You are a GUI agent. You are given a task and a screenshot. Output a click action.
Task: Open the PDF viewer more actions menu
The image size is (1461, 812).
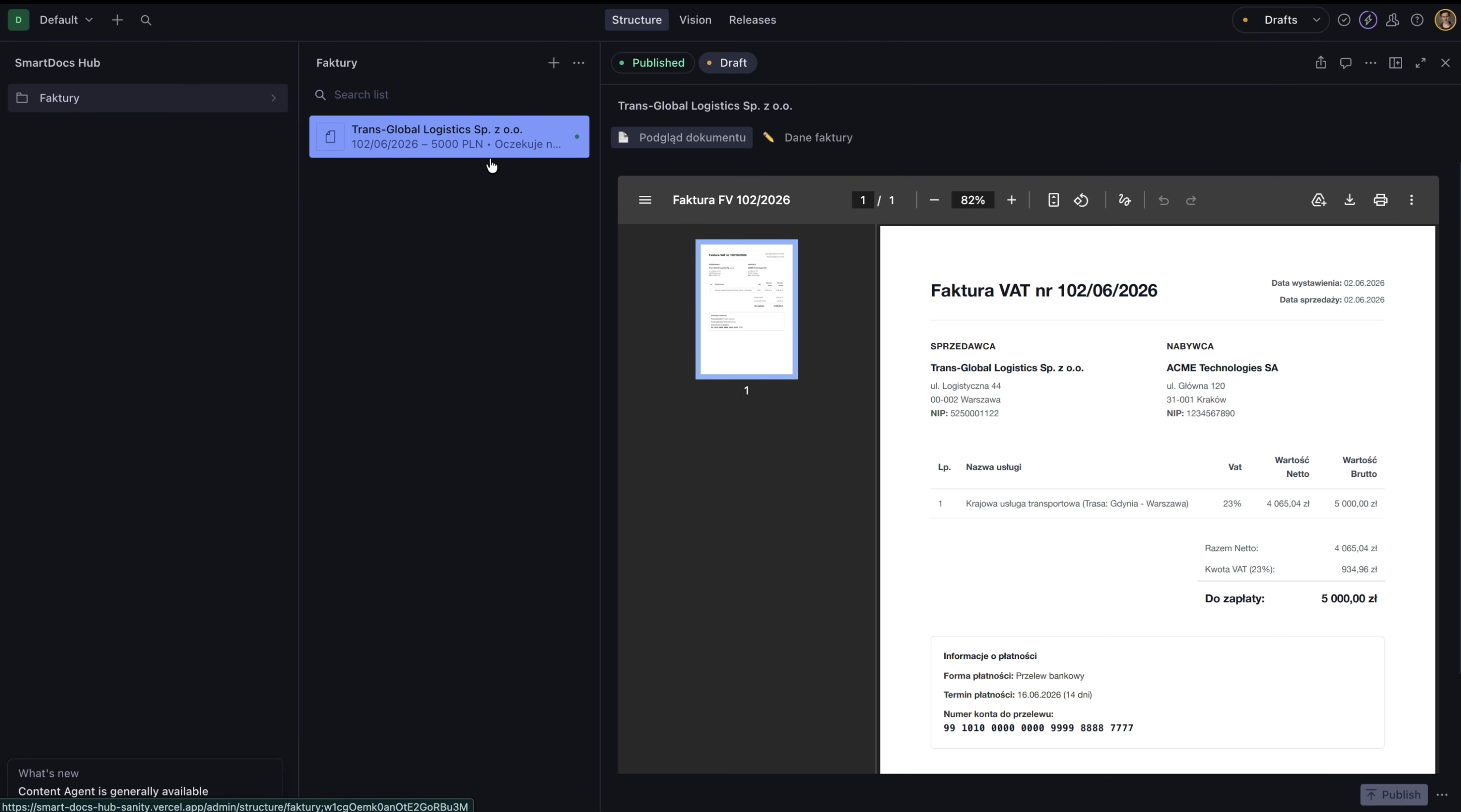[1412, 200]
